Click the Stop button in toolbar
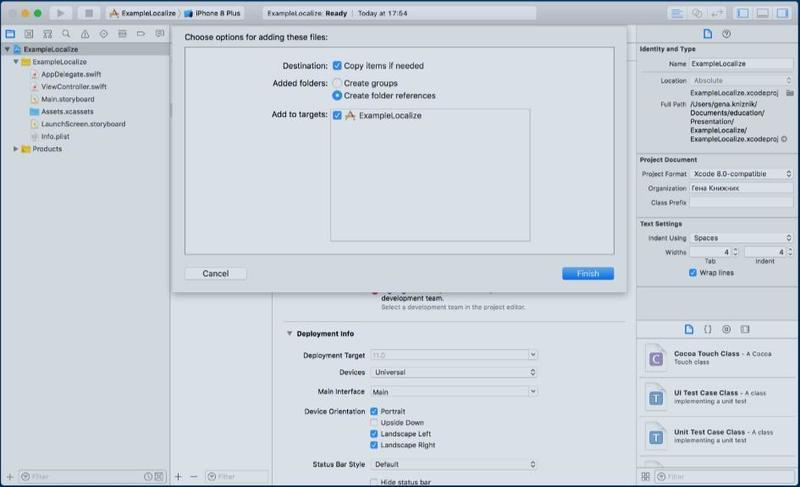This screenshot has height=487, width=800. point(88,13)
